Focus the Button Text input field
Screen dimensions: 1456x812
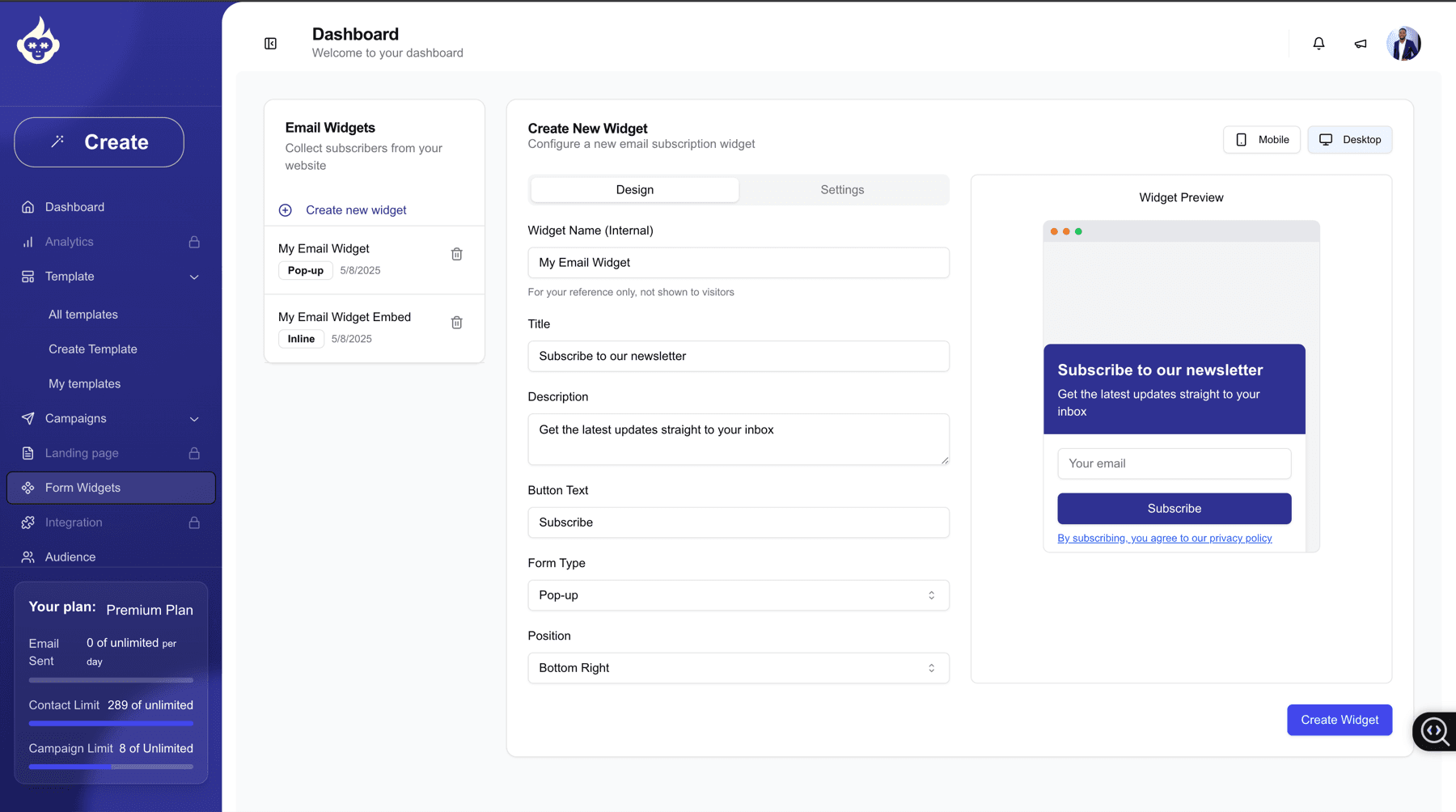(x=739, y=522)
